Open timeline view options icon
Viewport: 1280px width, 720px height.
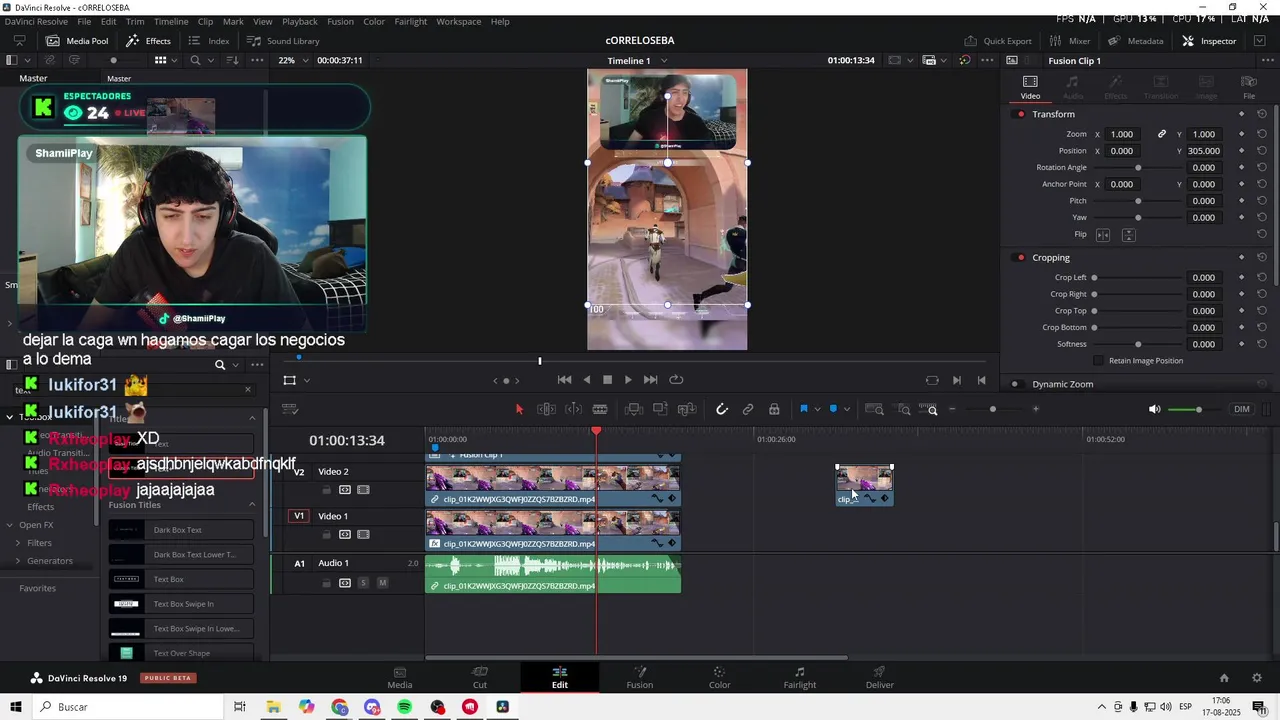point(290,409)
